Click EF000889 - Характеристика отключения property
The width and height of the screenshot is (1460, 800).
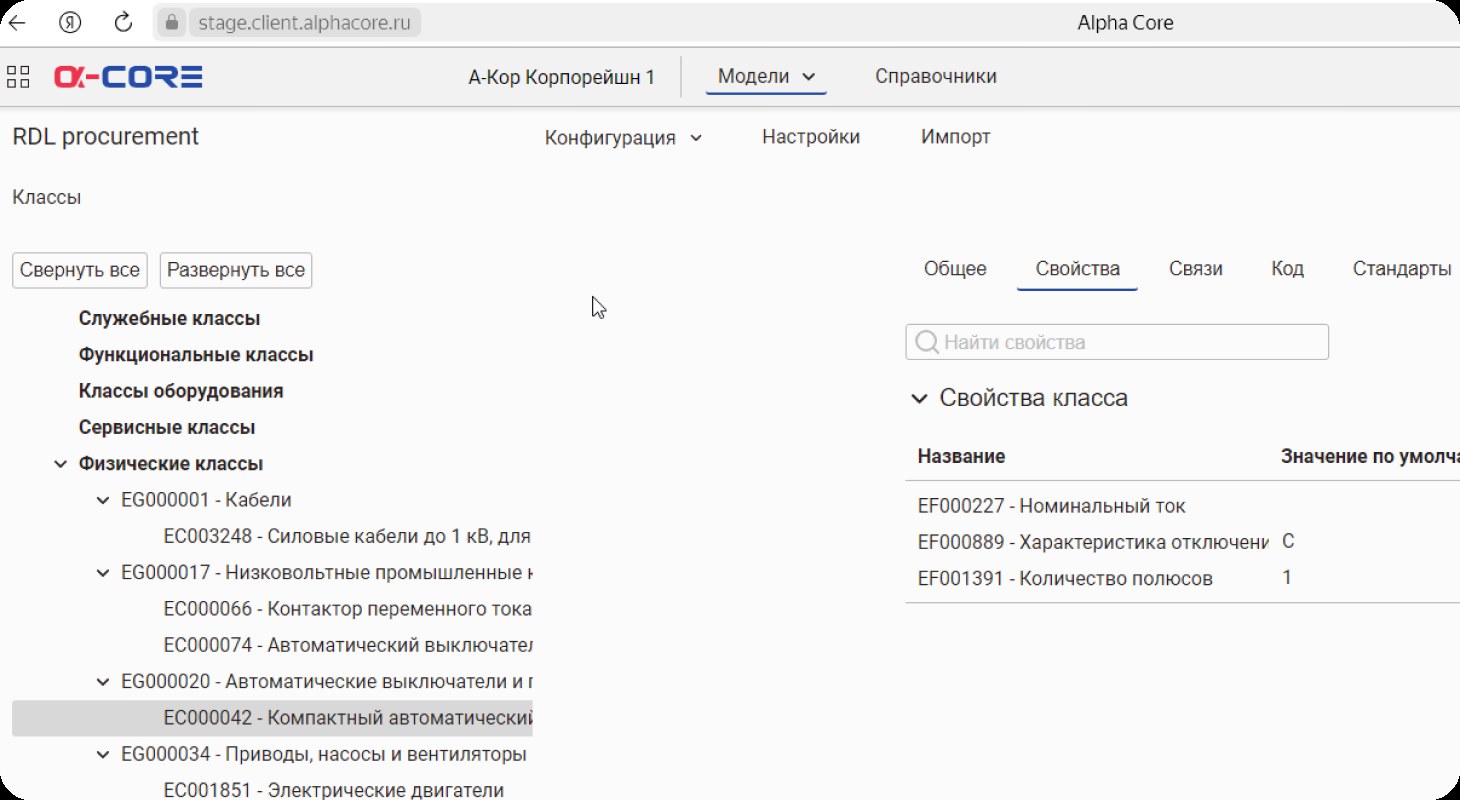coord(1093,542)
